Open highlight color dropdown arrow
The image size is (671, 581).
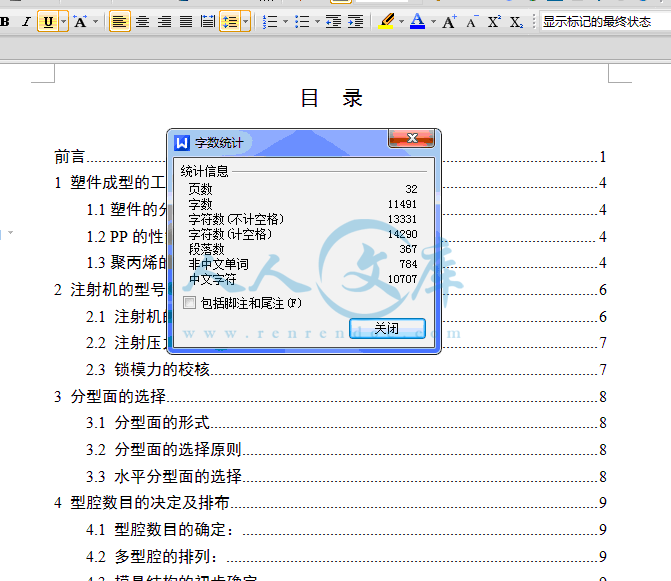401,21
